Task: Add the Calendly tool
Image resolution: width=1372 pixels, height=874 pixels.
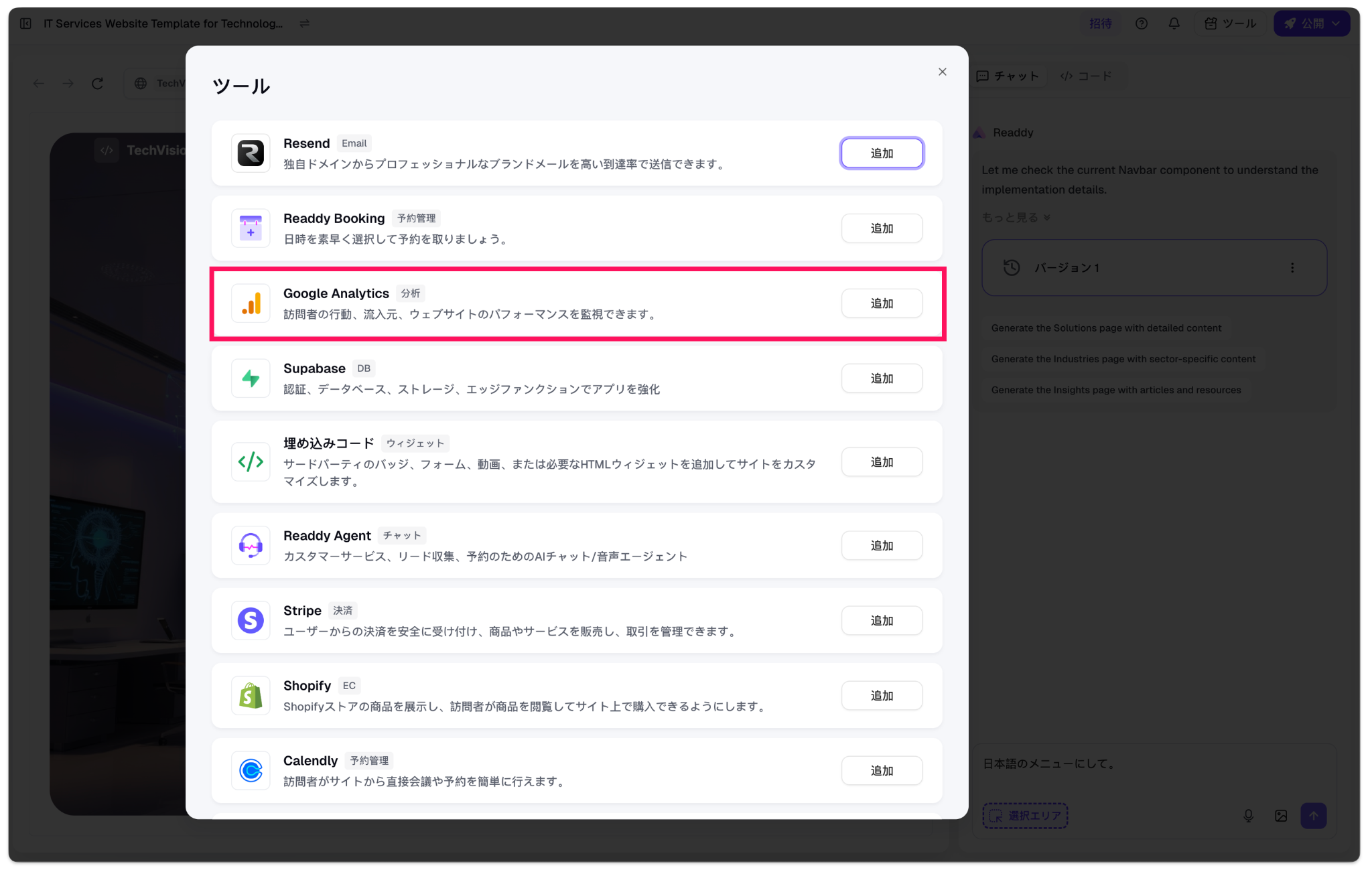Action: (882, 771)
